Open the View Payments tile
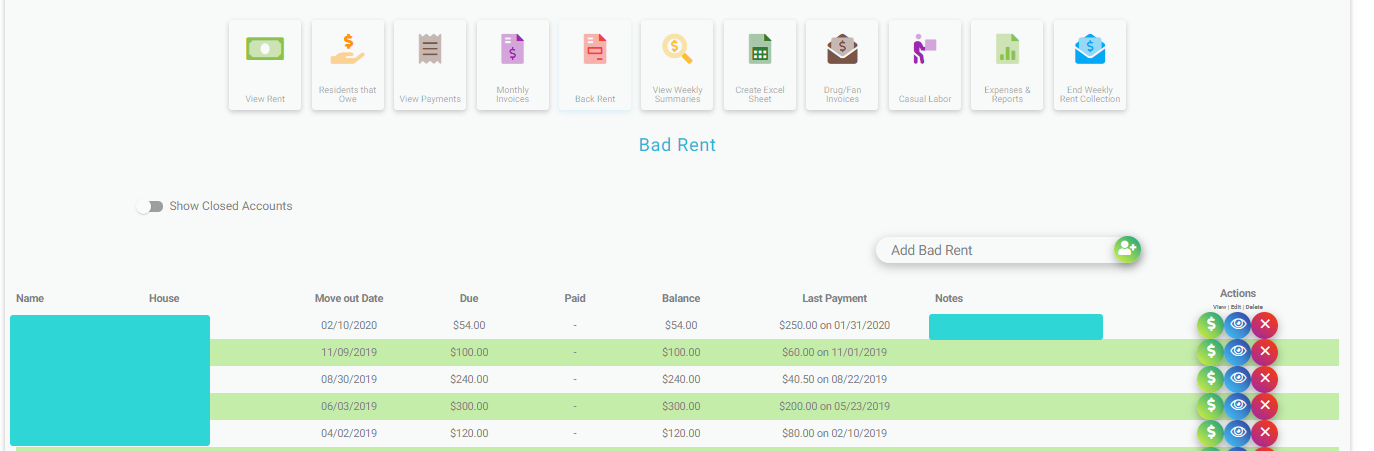This screenshot has width=1374, height=451. tap(430, 65)
